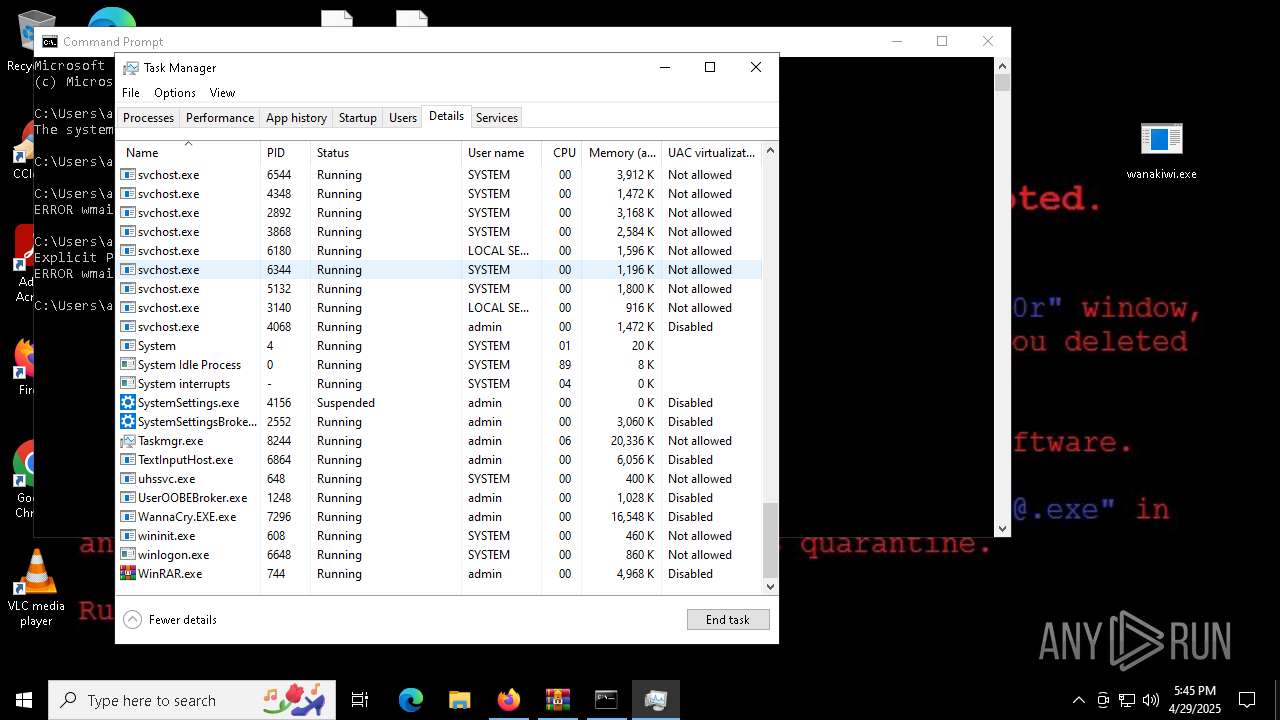This screenshot has height=720, width=1280.
Task: Click the End task button
Action: coord(728,620)
